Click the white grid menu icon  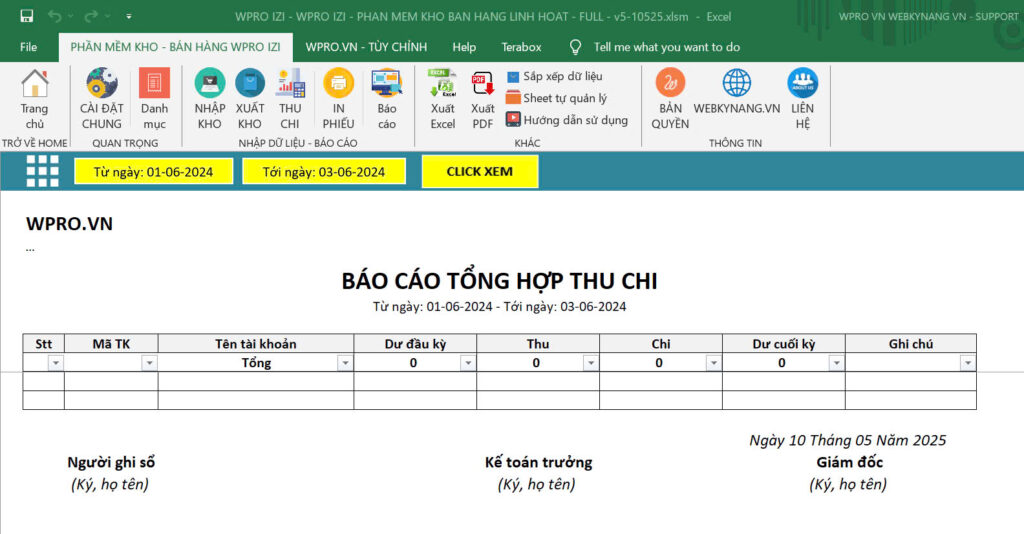pyautogui.click(x=43, y=171)
